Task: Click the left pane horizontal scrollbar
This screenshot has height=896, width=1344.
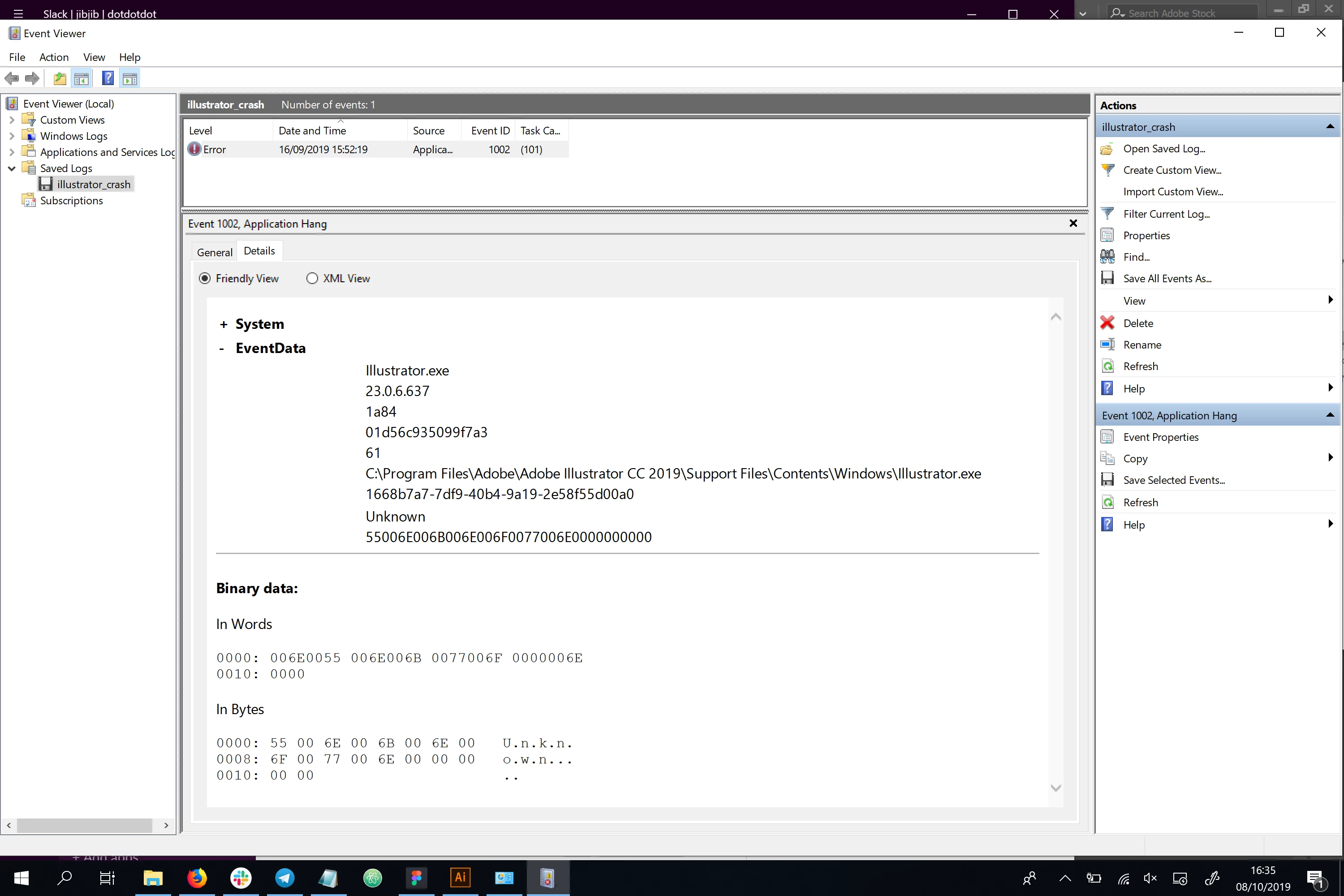Action: [x=85, y=825]
